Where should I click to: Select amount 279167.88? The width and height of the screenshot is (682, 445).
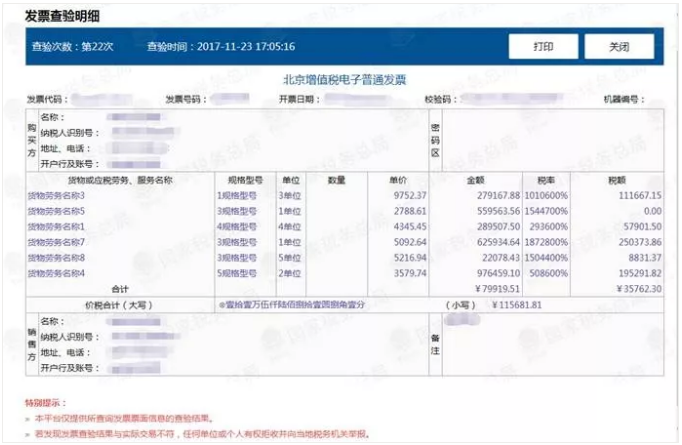click(x=498, y=196)
